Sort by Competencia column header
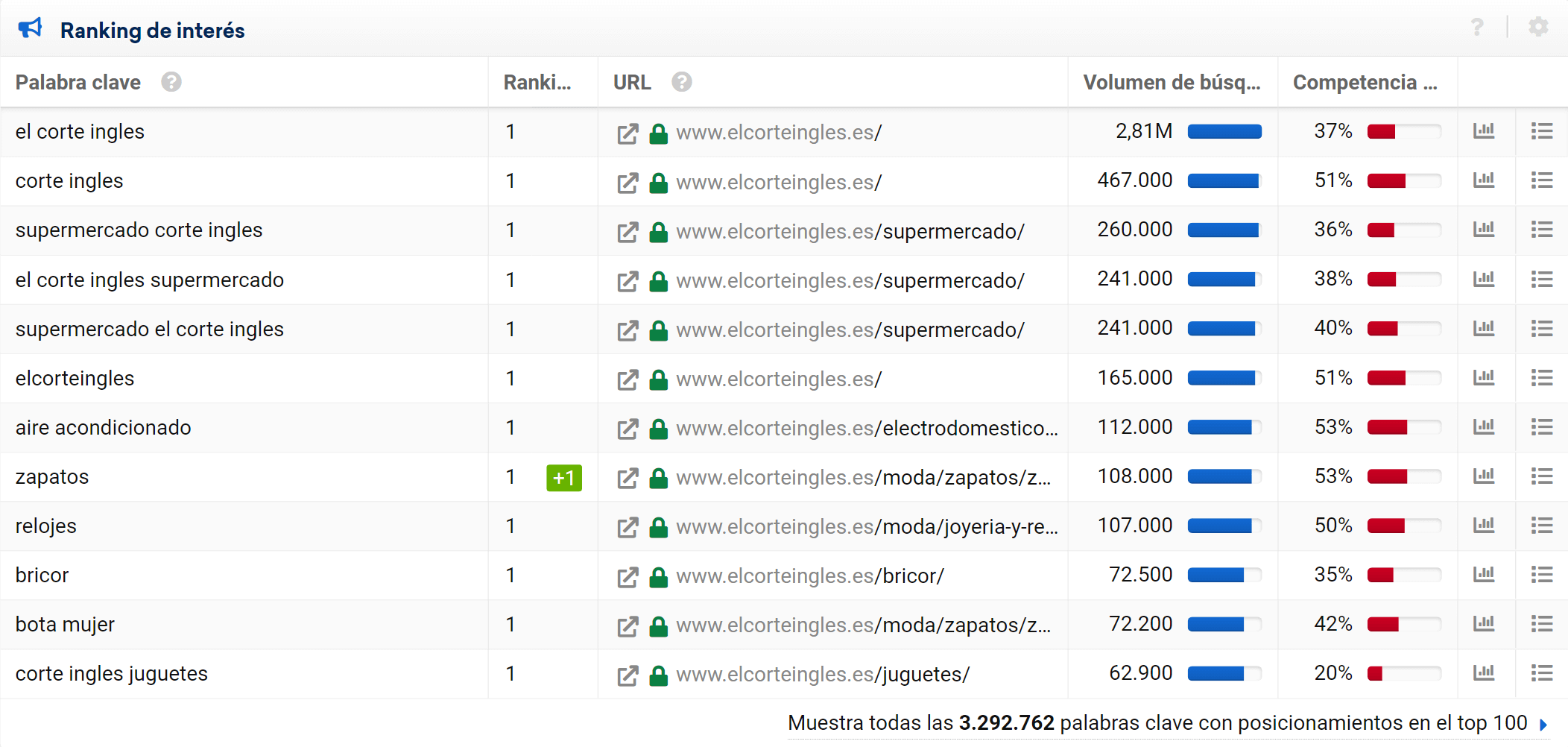Viewport: 1568px width, 747px height. pos(1365,82)
